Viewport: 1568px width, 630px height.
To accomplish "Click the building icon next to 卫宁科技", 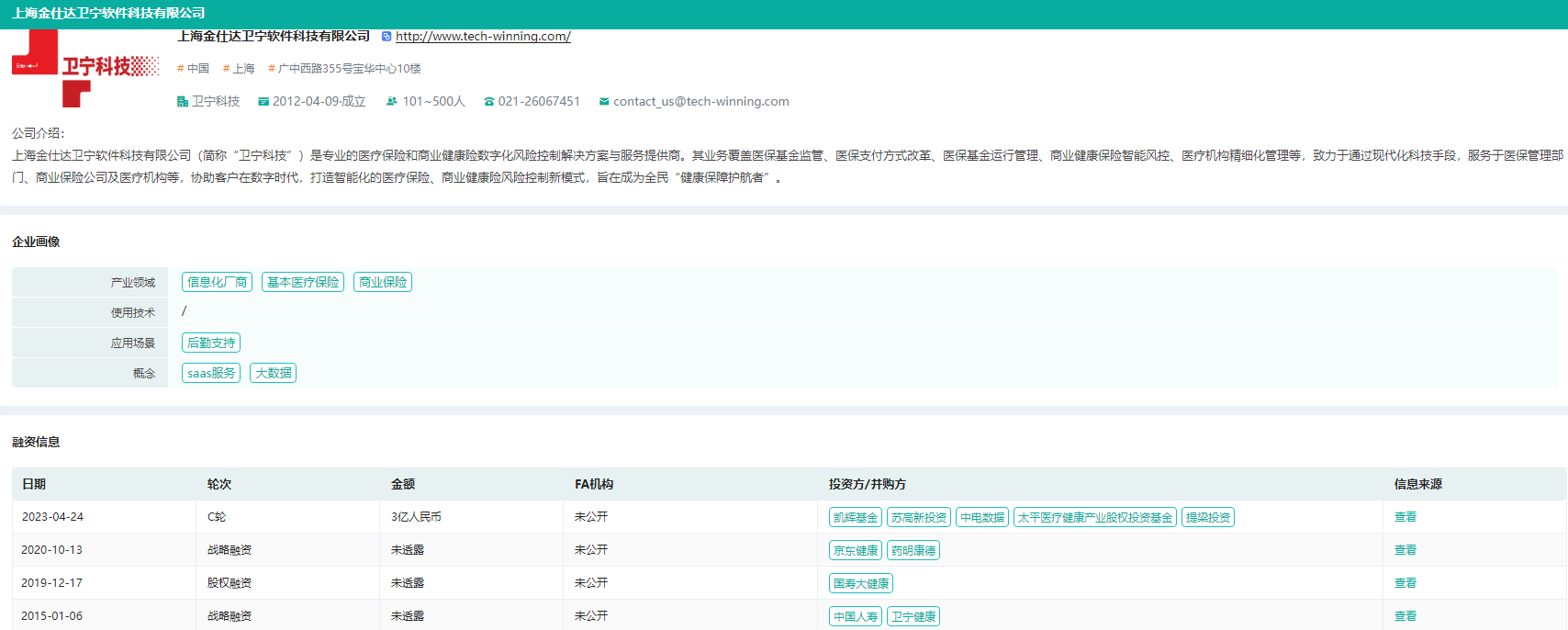I will 183,102.
